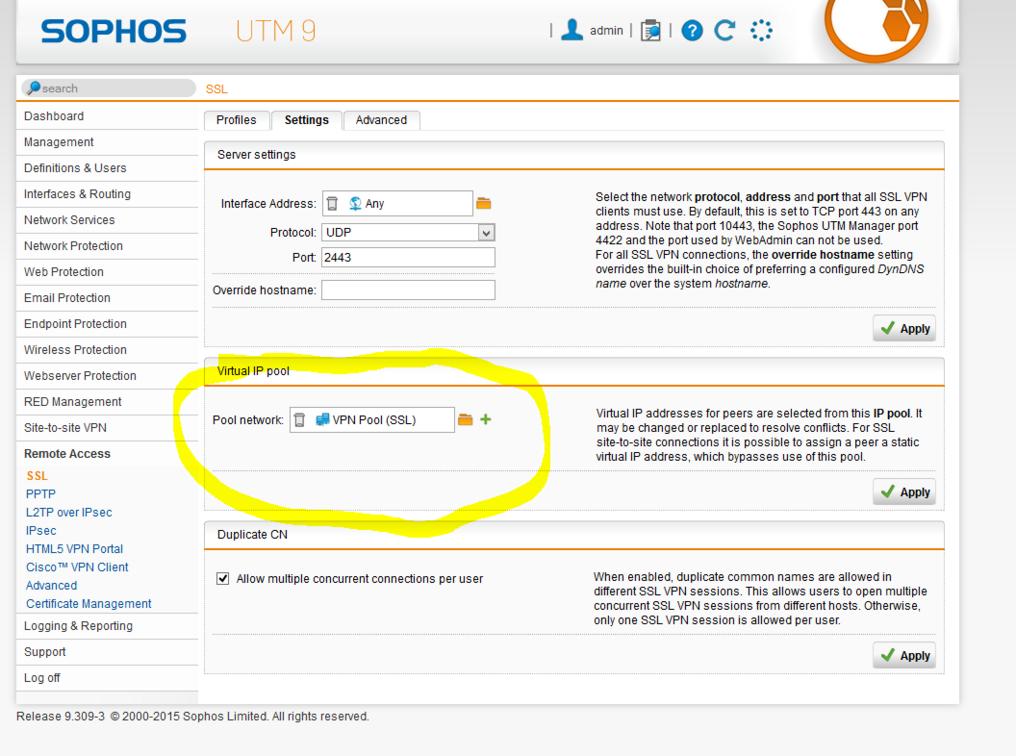Collapse the Remote Access menu
Viewport: 1016px width, 756px height.
tap(107, 453)
